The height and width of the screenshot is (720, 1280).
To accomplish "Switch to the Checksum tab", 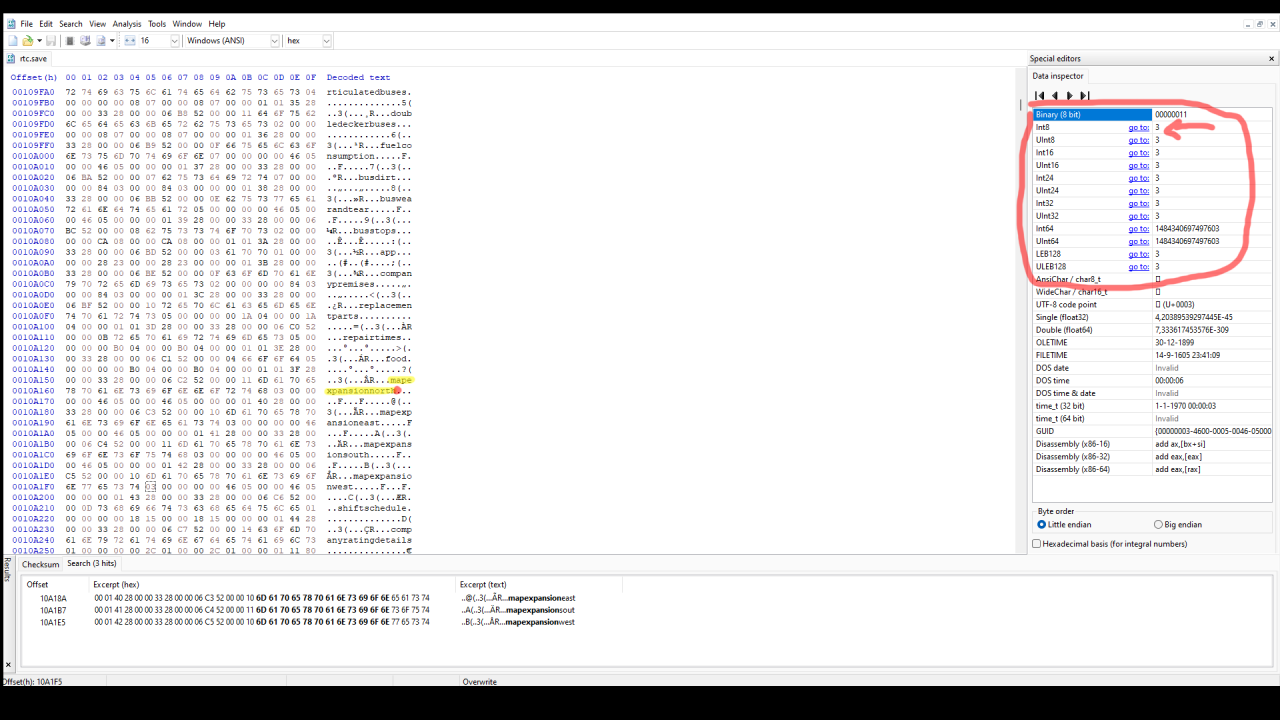I will point(41,564).
